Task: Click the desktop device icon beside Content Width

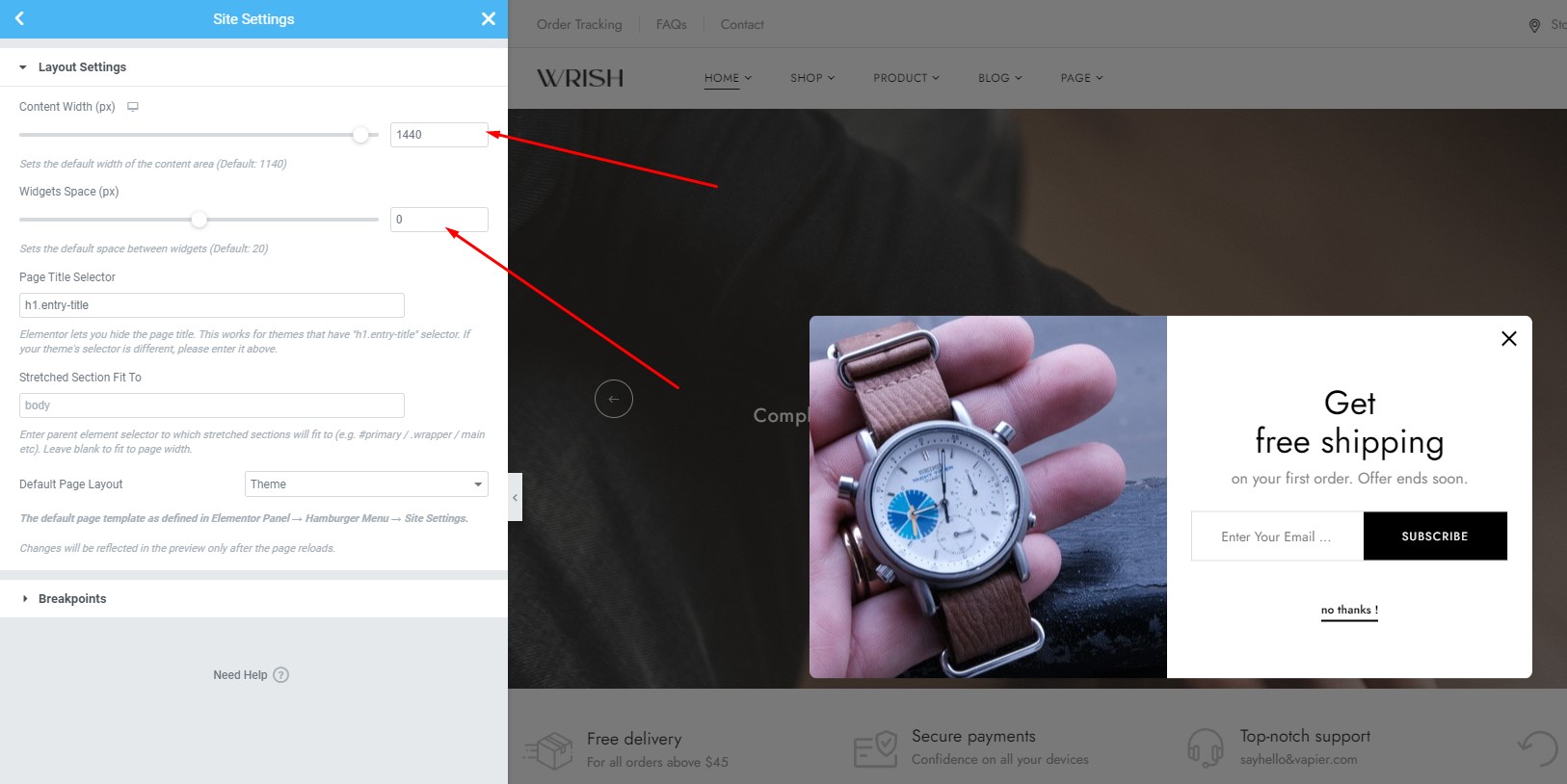Action: point(133,107)
